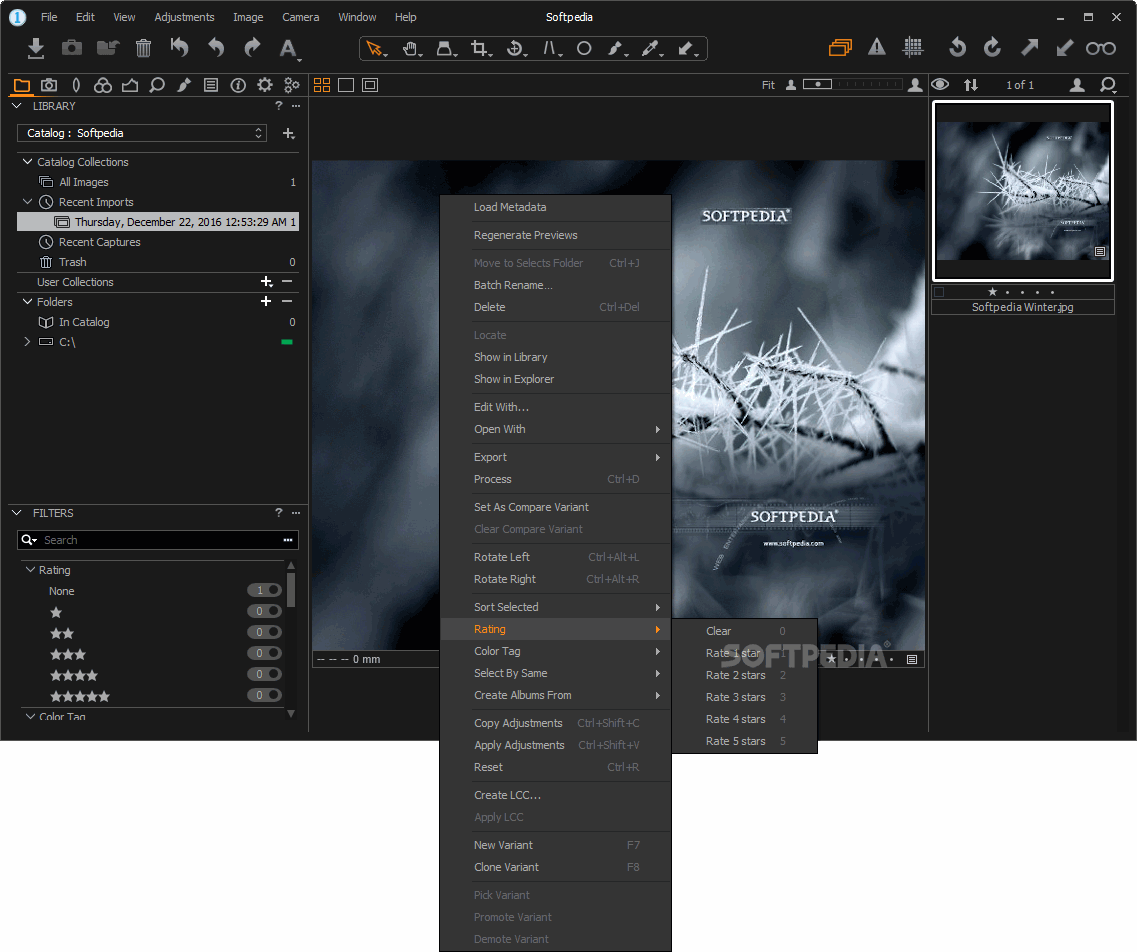Click the Filters search field

tap(158, 539)
